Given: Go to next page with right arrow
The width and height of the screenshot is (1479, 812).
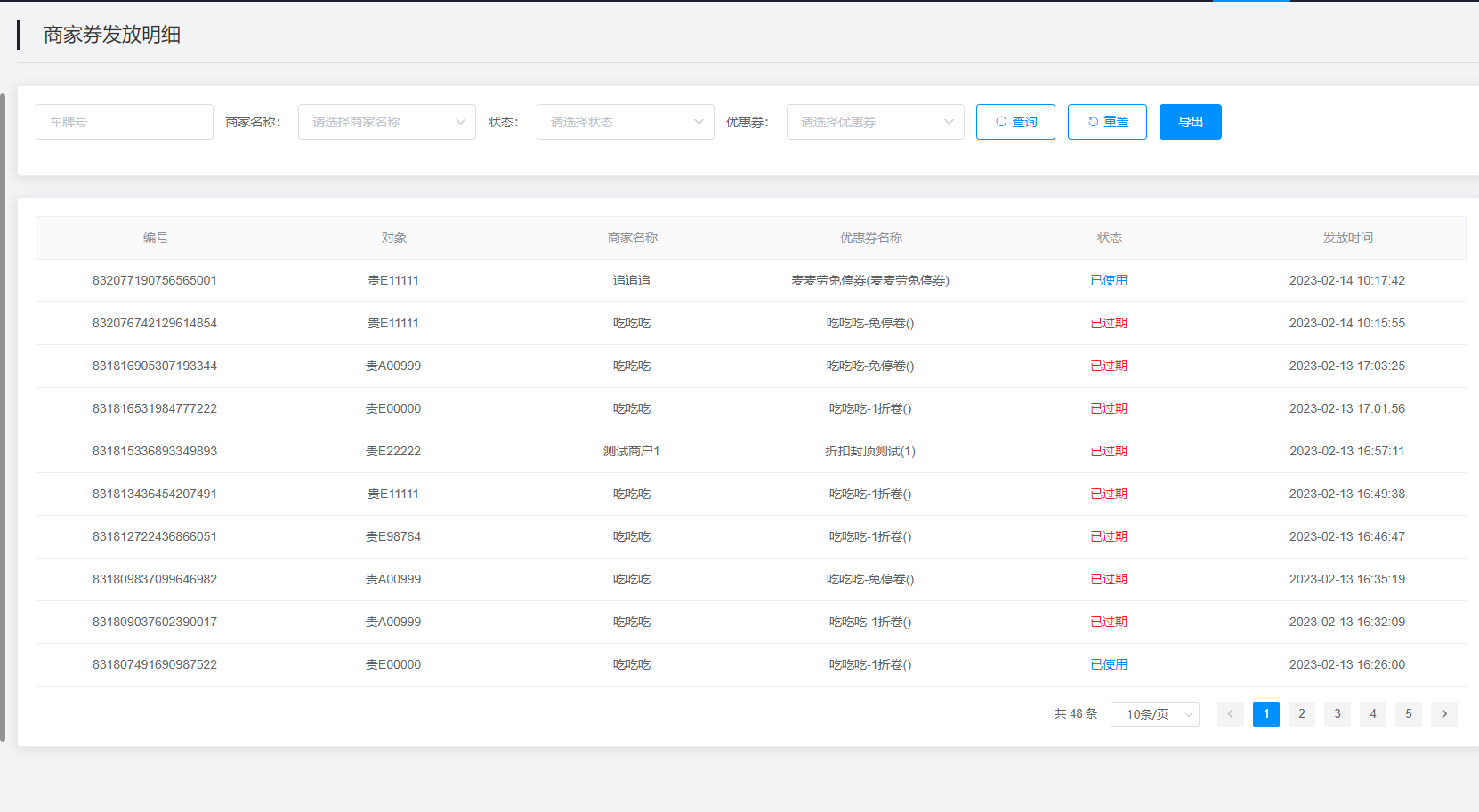Looking at the screenshot, I should point(1443,714).
